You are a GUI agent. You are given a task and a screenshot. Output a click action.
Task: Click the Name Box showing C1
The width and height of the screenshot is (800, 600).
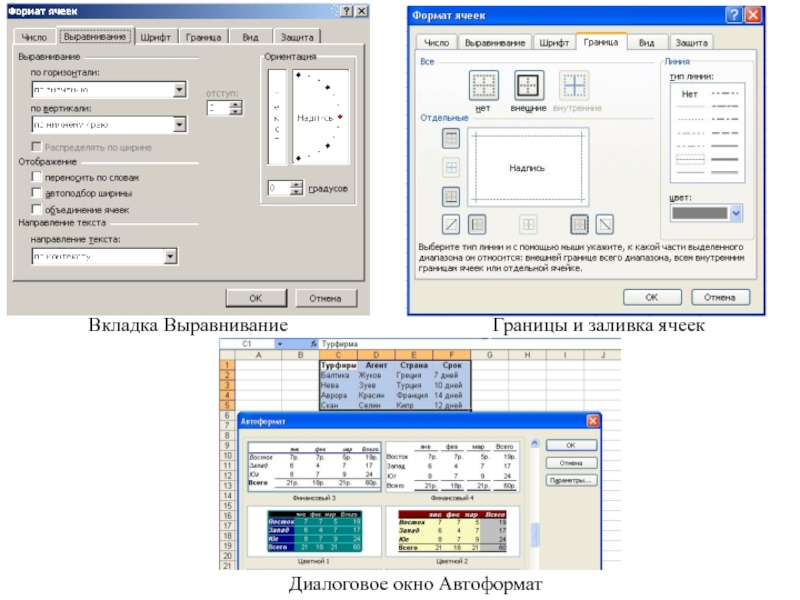(x=247, y=344)
